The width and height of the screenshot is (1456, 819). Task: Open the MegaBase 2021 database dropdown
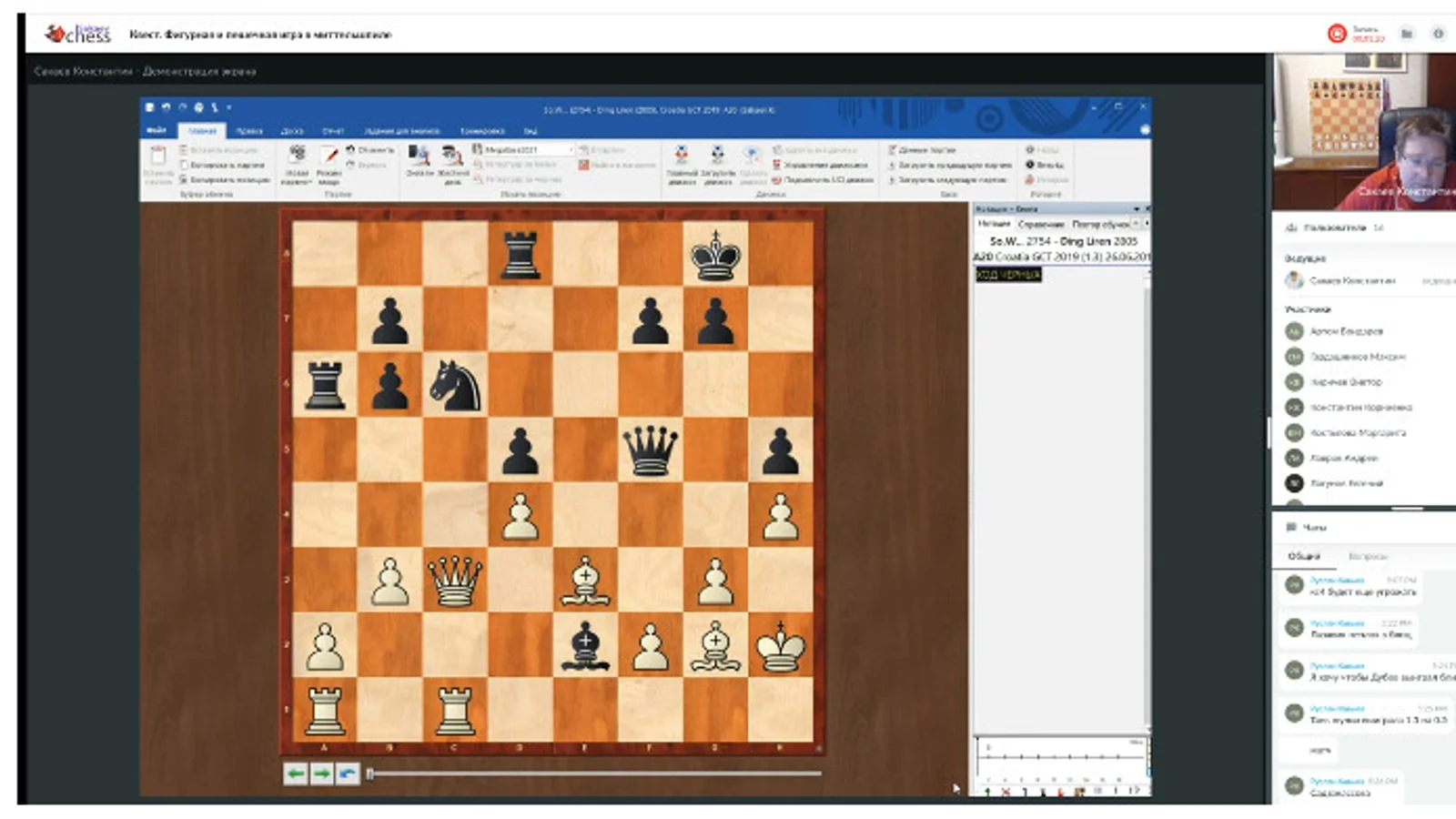tap(571, 149)
